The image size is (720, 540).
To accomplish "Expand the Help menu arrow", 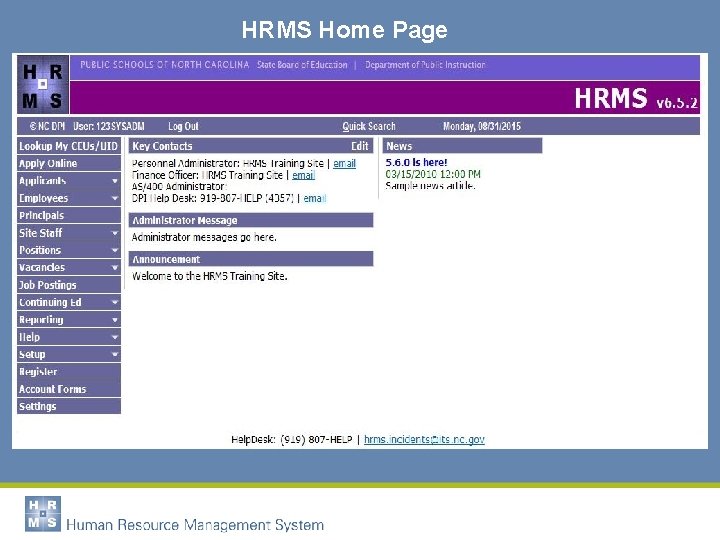I will [x=115, y=337].
